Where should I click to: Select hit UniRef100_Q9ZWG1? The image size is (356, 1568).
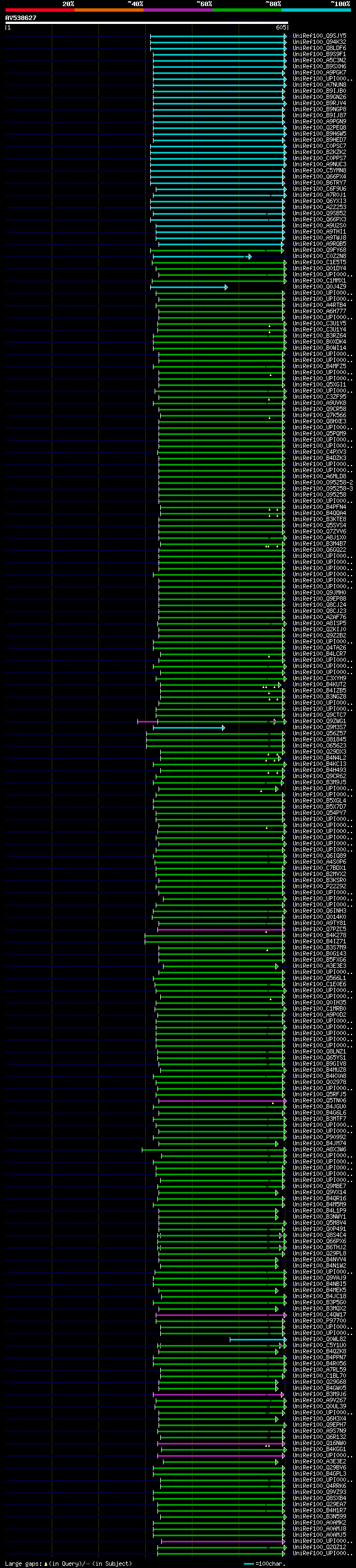[319, 721]
